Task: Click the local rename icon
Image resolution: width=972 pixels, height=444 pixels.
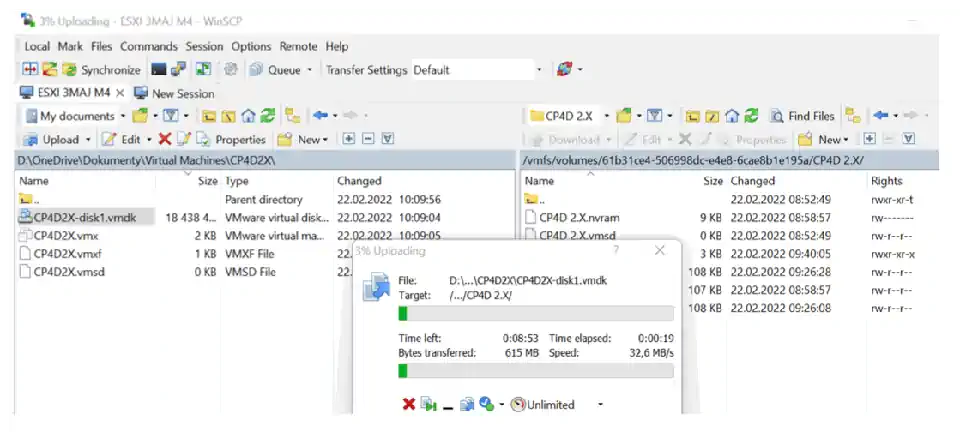Action: point(183,139)
